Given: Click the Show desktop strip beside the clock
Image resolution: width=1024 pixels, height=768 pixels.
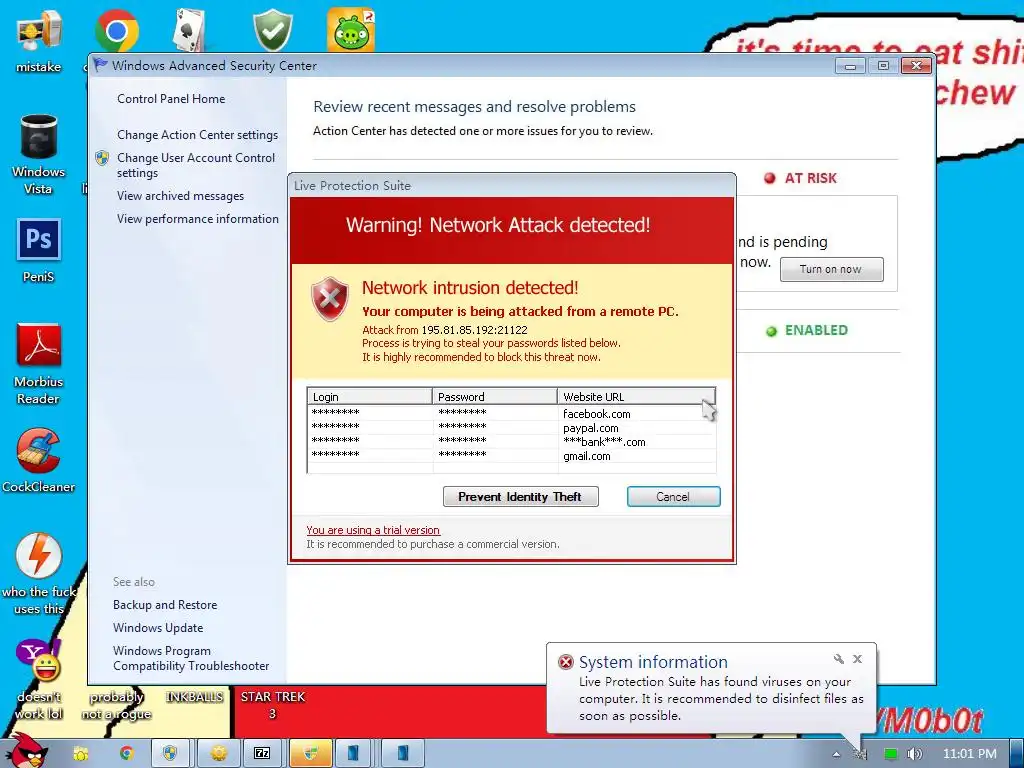Looking at the screenshot, I should 1017,754.
